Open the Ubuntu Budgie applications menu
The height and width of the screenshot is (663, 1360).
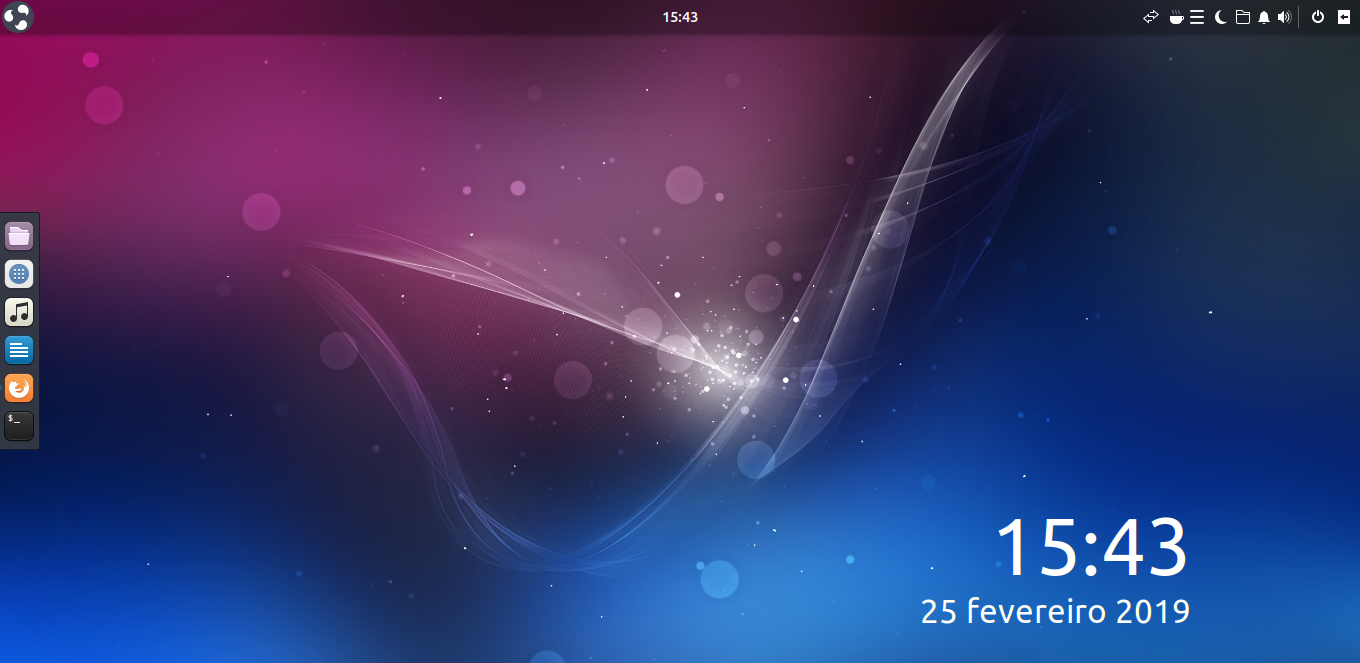[18, 16]
